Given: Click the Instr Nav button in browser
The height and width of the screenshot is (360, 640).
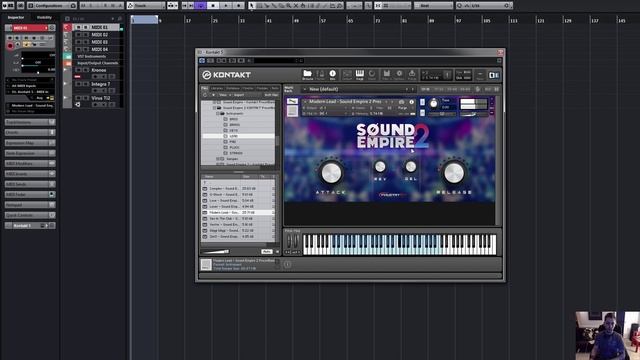Looking at the screenshot, I should click(271, 95).
